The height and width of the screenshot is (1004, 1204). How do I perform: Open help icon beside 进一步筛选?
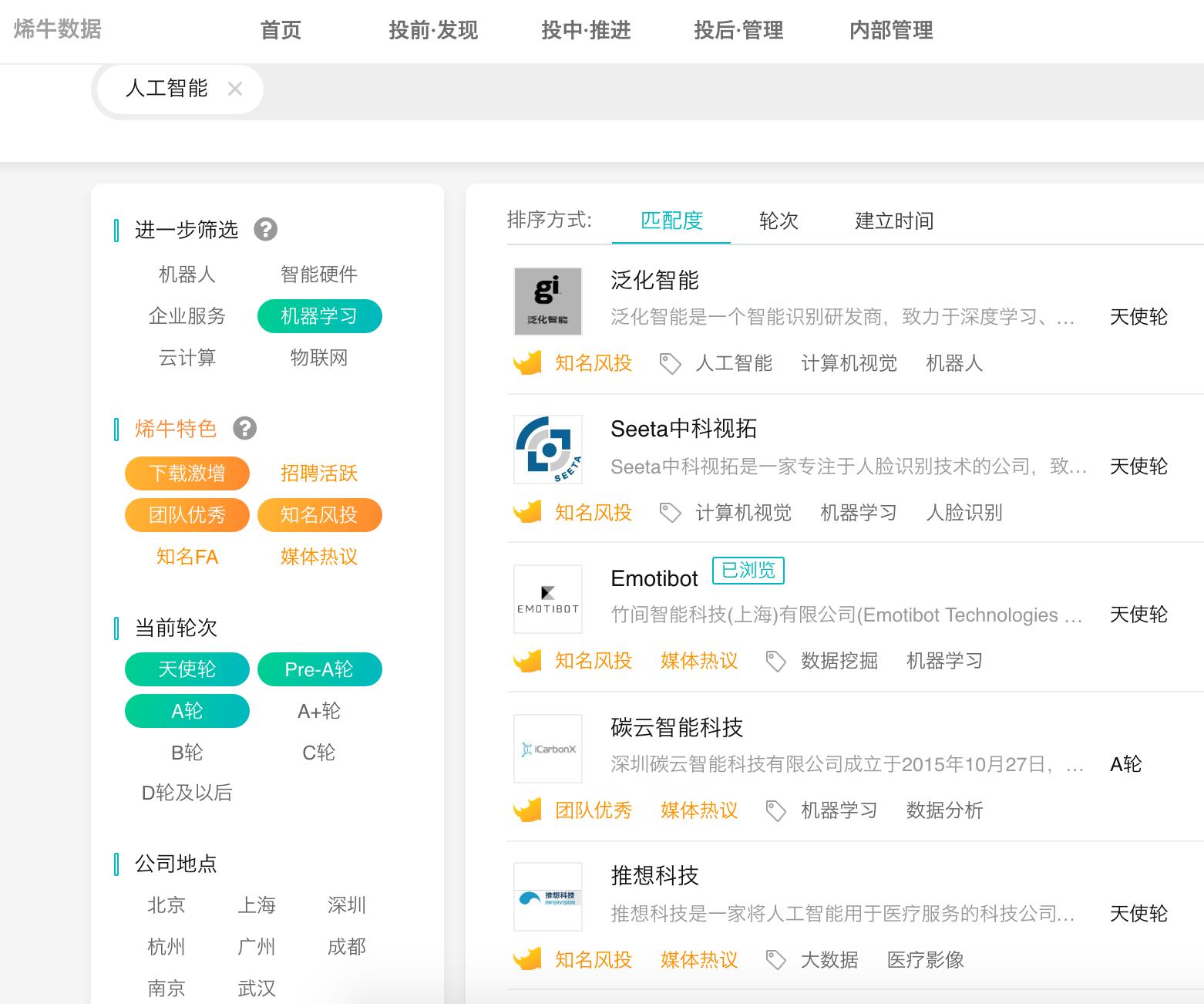[266, 229]
